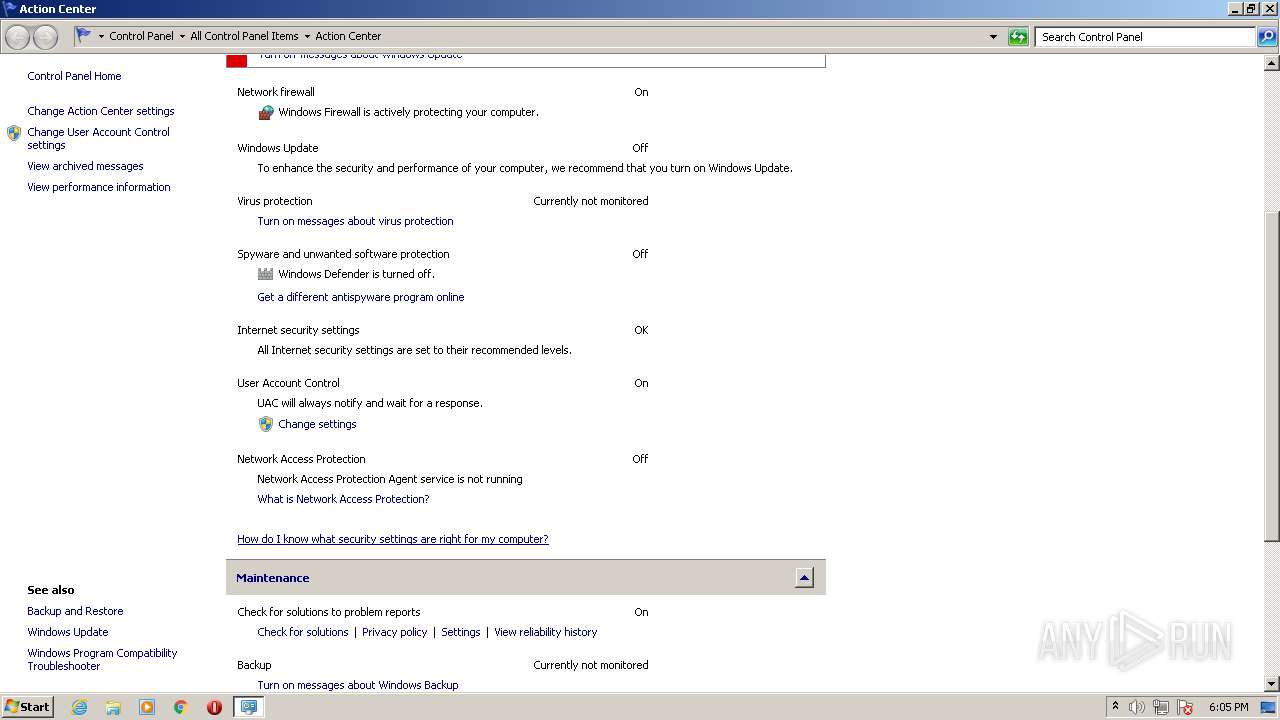The width and height of the screenshot is (1280, 720).
Task: Click the volume speaker tray icon
Action: [x=1137, y=707]
